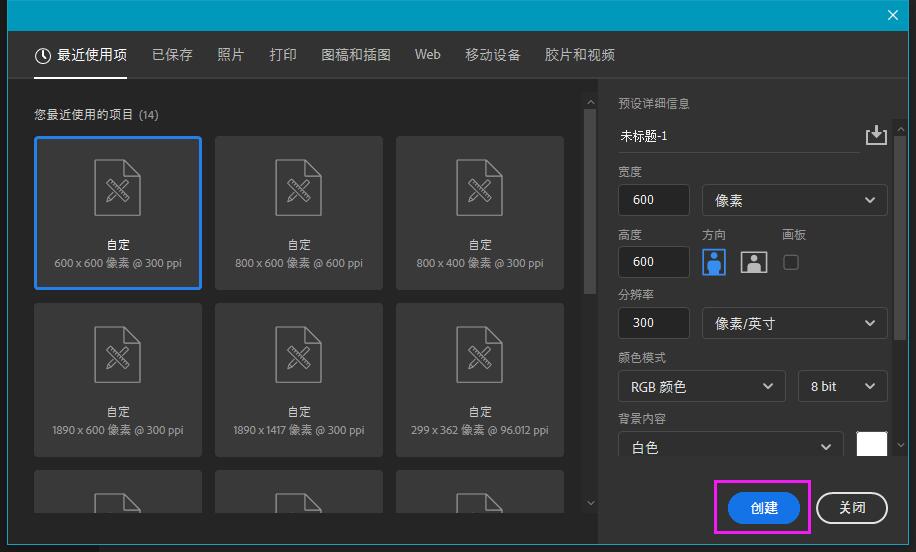This screenshot has width=916, height=552.
Task: Switch to the 图稿和插图 tab
Action: [356, 55]
